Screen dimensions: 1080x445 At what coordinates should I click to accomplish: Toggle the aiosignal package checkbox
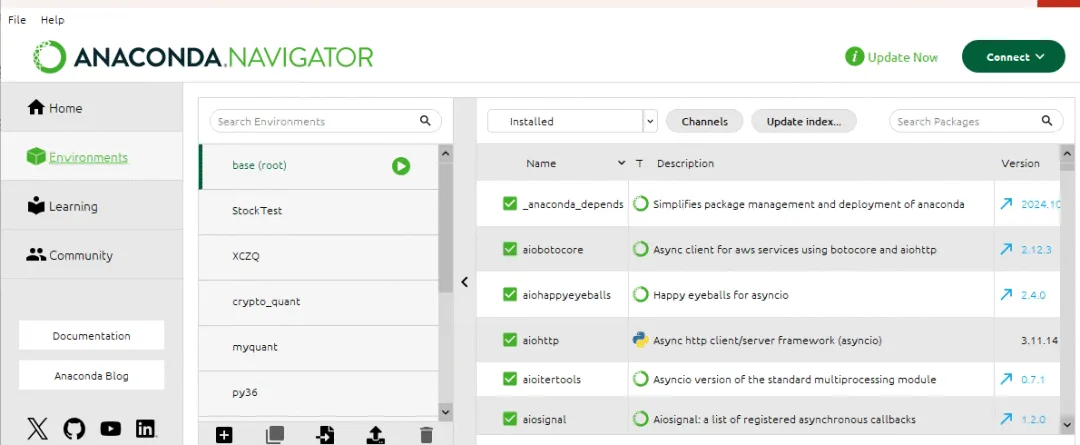coord(510,419)
